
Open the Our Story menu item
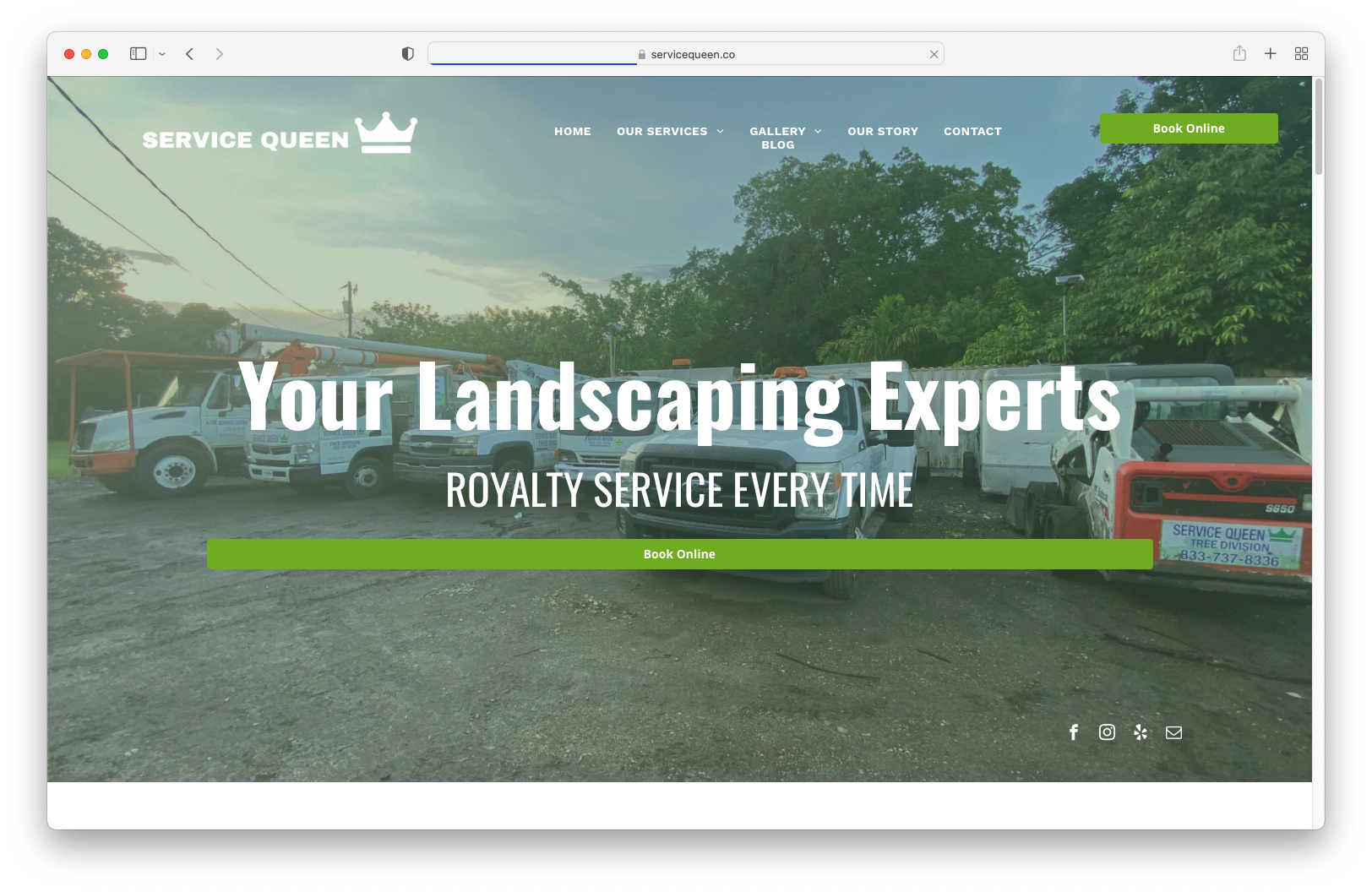(x=883, y=132)
